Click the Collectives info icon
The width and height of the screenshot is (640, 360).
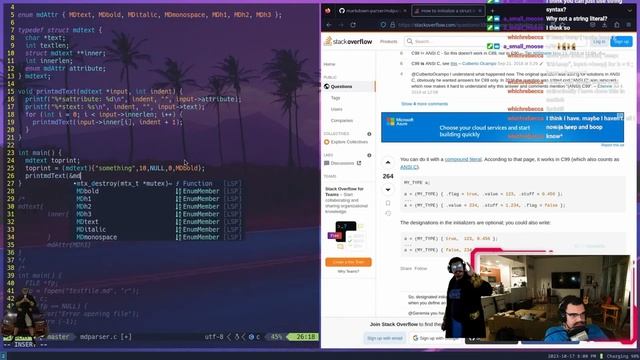pos(369,134)
